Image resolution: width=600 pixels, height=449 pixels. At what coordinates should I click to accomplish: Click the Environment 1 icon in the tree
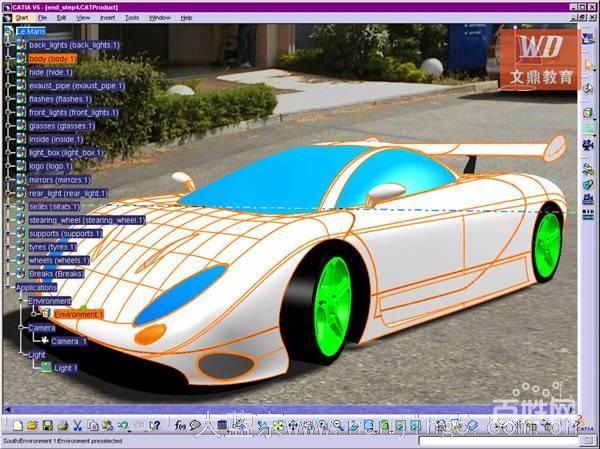[46, 314]
